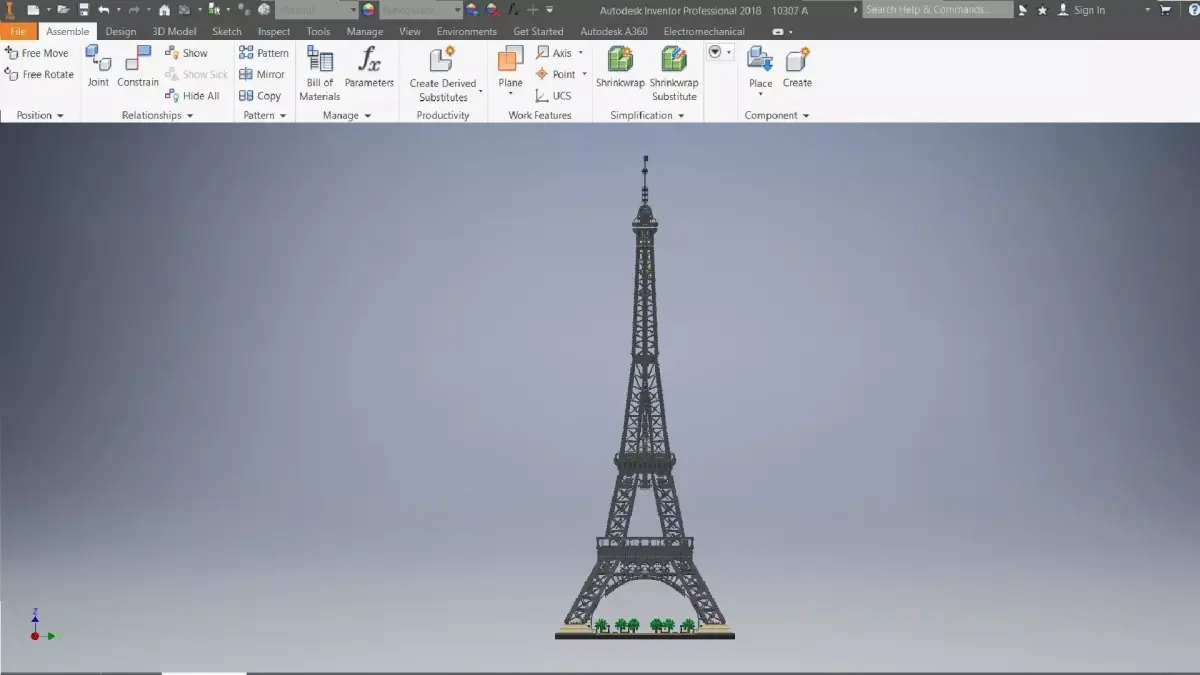
Task: Activate the Constrain tool
Action: tap(138, 66)
